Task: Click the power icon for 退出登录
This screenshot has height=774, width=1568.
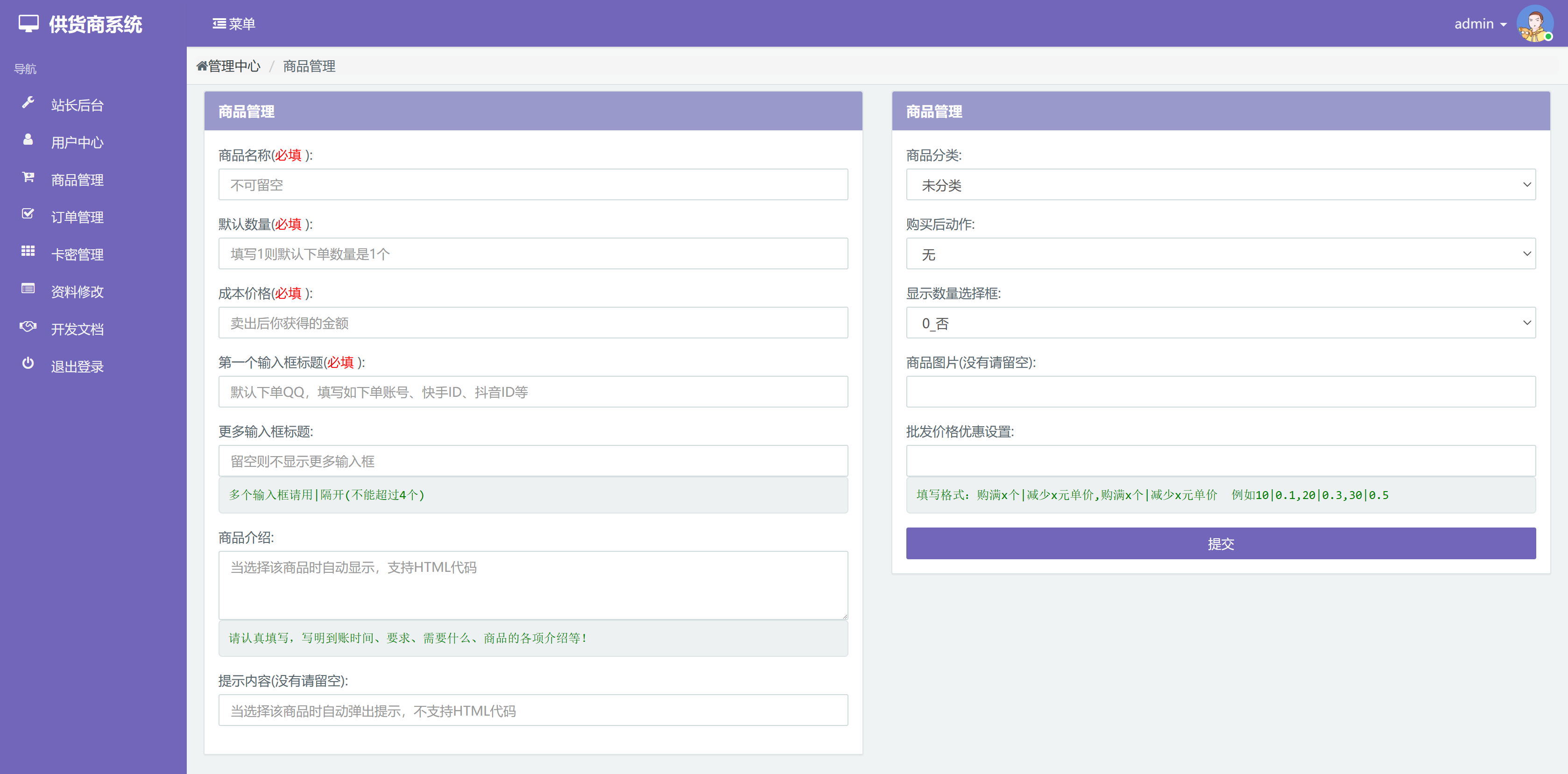Action: [28, 363]
